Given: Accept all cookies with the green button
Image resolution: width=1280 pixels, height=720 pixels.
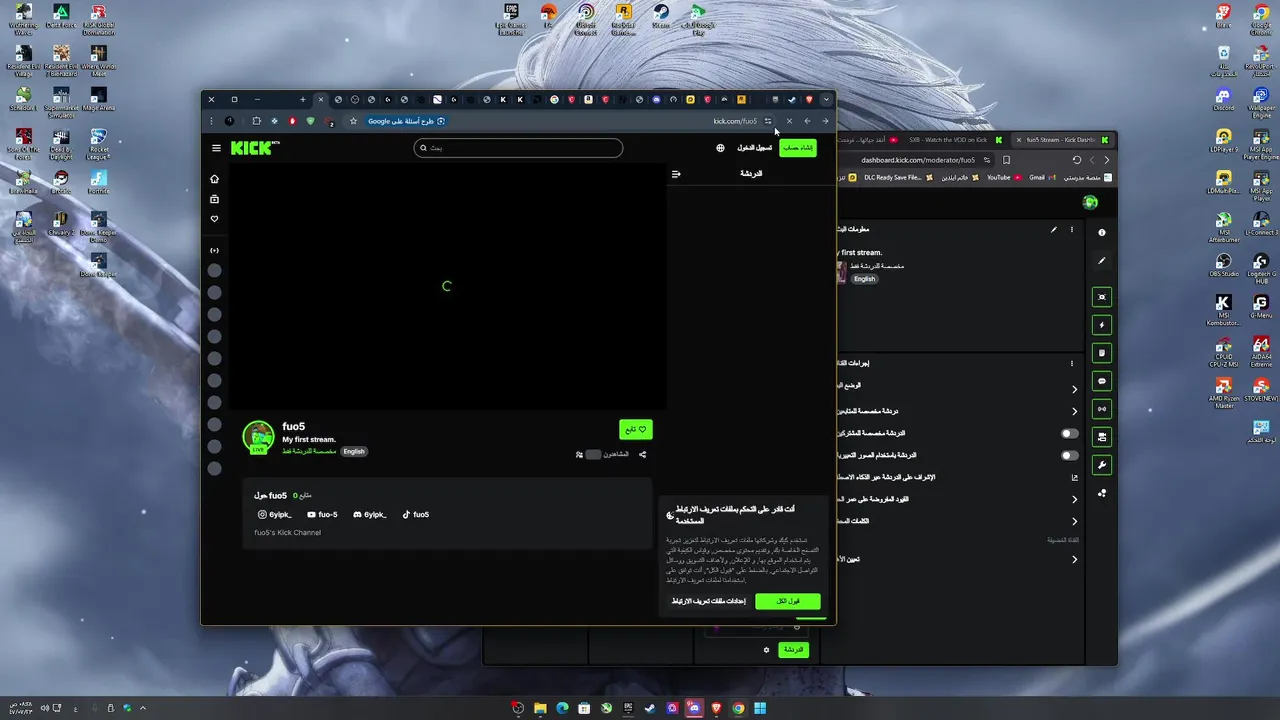Looking at the screenshot, I should tap(788, 601).
